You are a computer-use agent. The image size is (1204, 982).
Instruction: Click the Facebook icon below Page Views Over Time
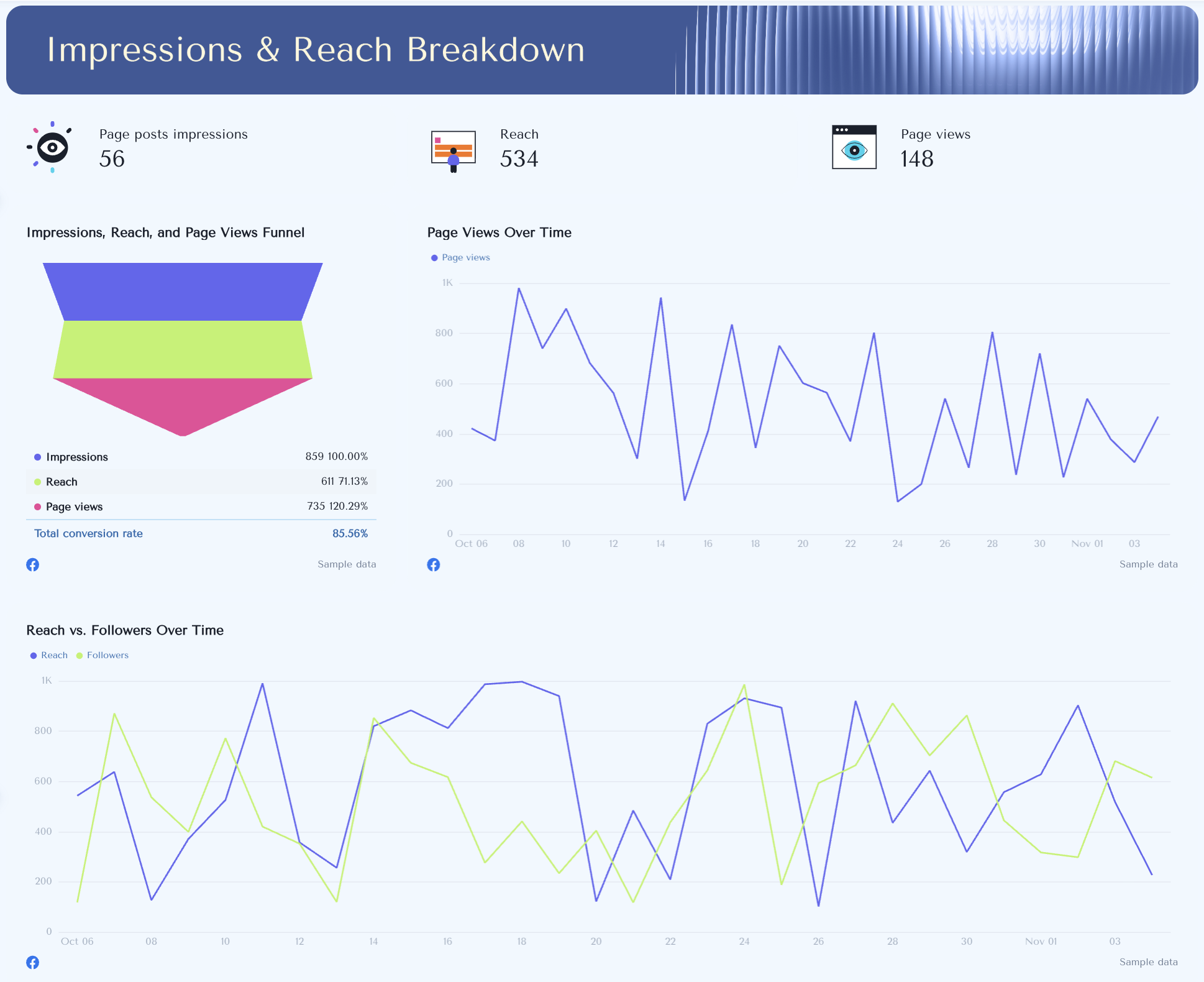point(434,564)
